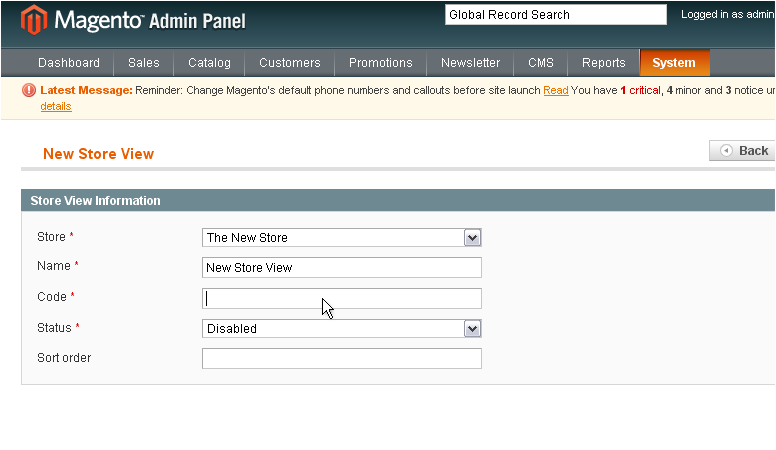This screenshot has width=776, height=450.
Task: Open the Dashboard menu
Action: [69, 63]
